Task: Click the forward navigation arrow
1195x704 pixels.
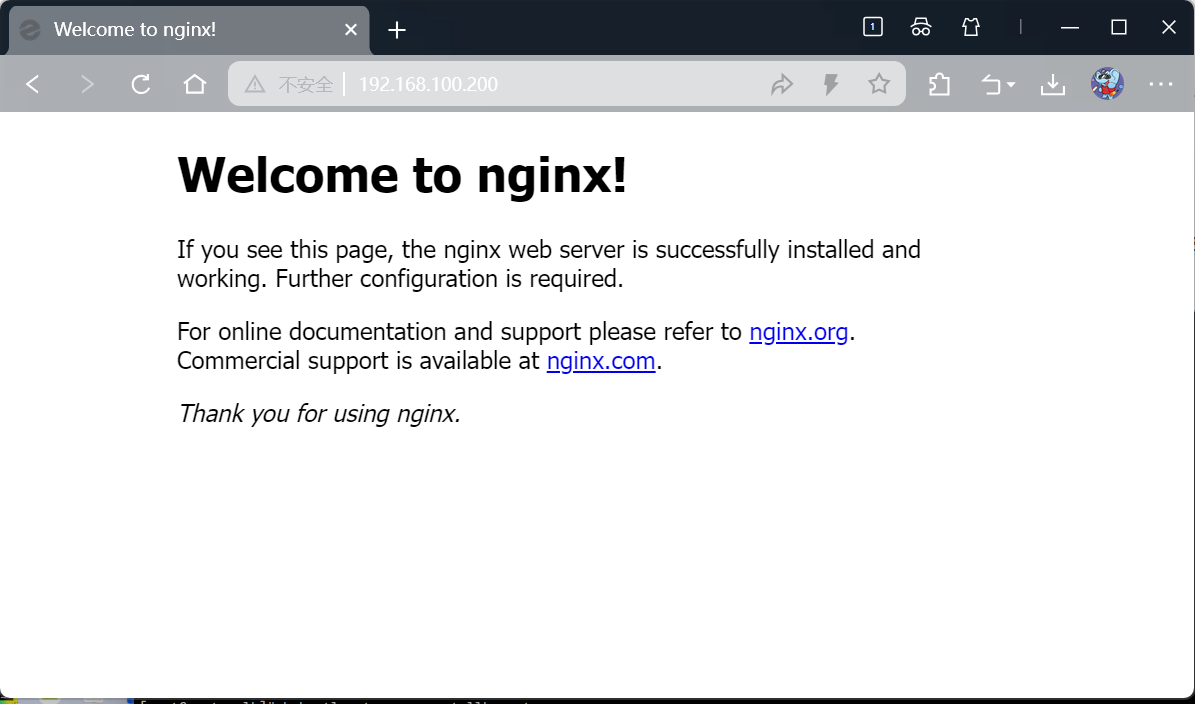Action: [88, 84]
